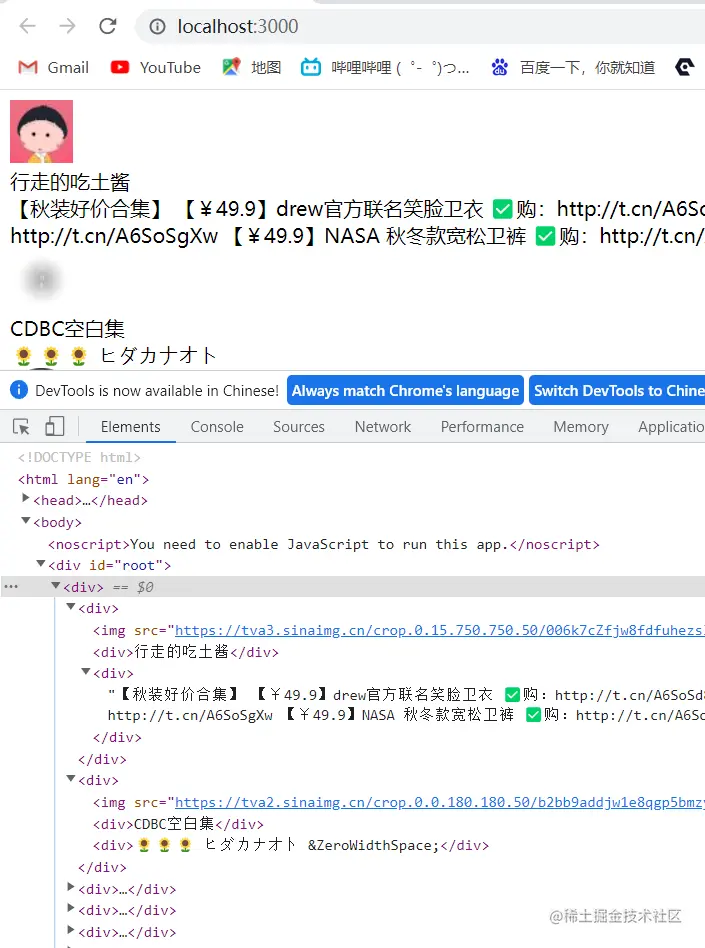Image resolution: width=705 pixels, height=948 pixels.
Task: Select the <!DOCTYPE html> line
Action: [79, 457]
